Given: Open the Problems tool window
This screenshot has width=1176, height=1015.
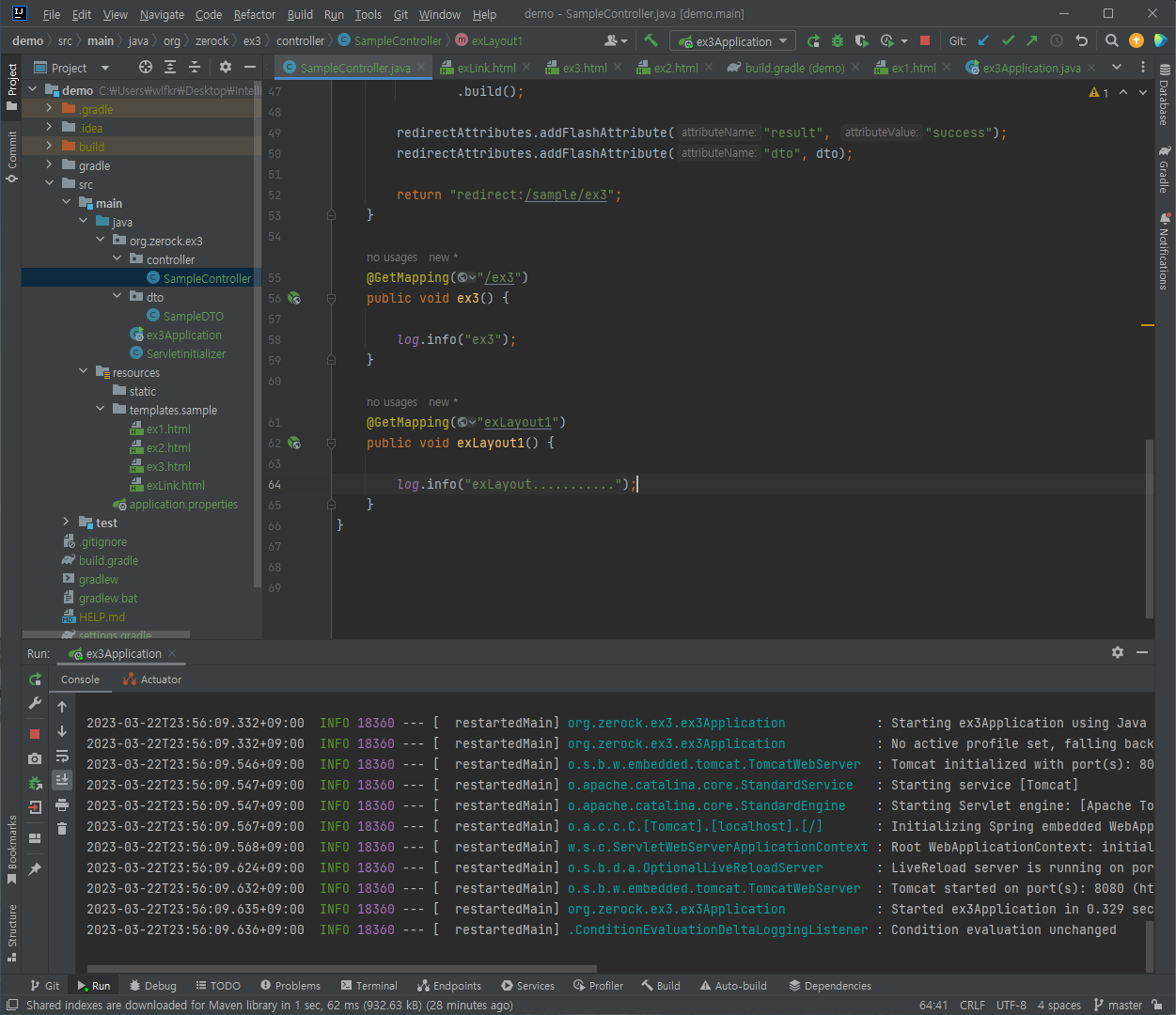Looking at the screenshot, I should [x=290, y=986].
